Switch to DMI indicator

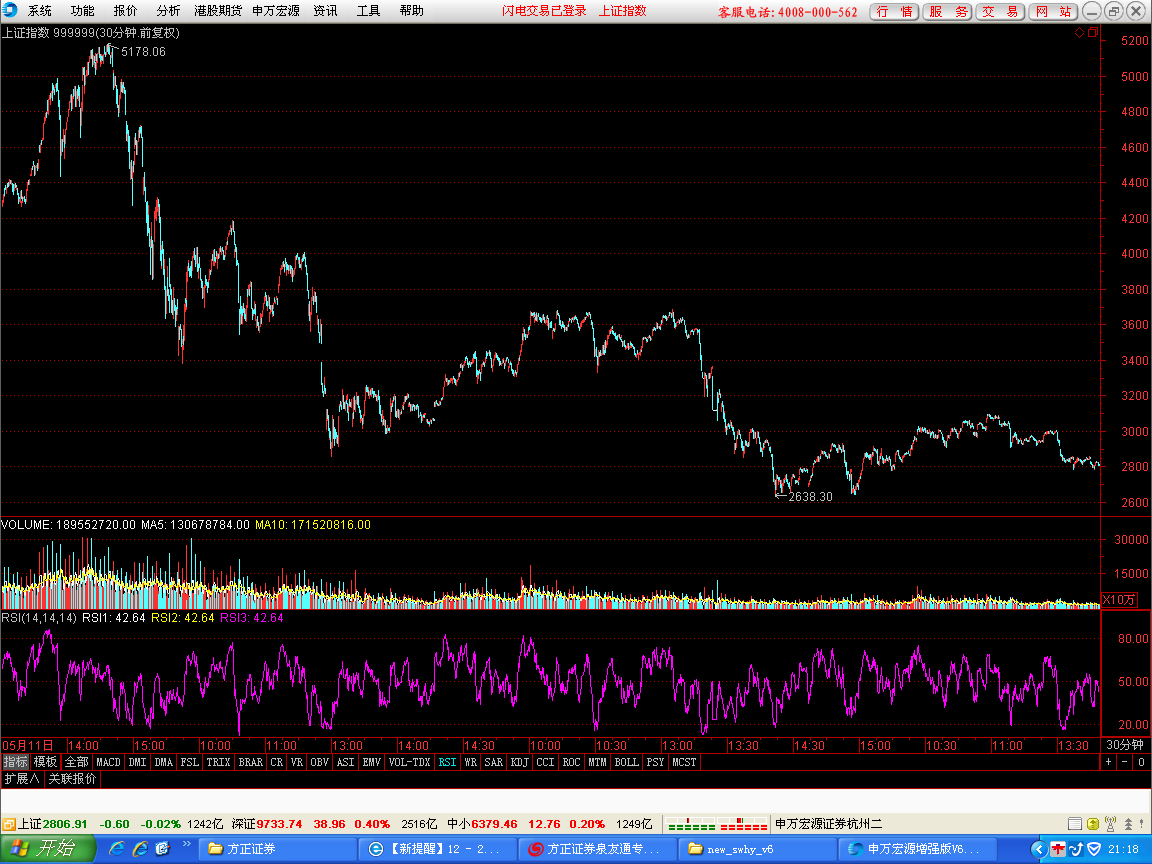coord(137,762)
